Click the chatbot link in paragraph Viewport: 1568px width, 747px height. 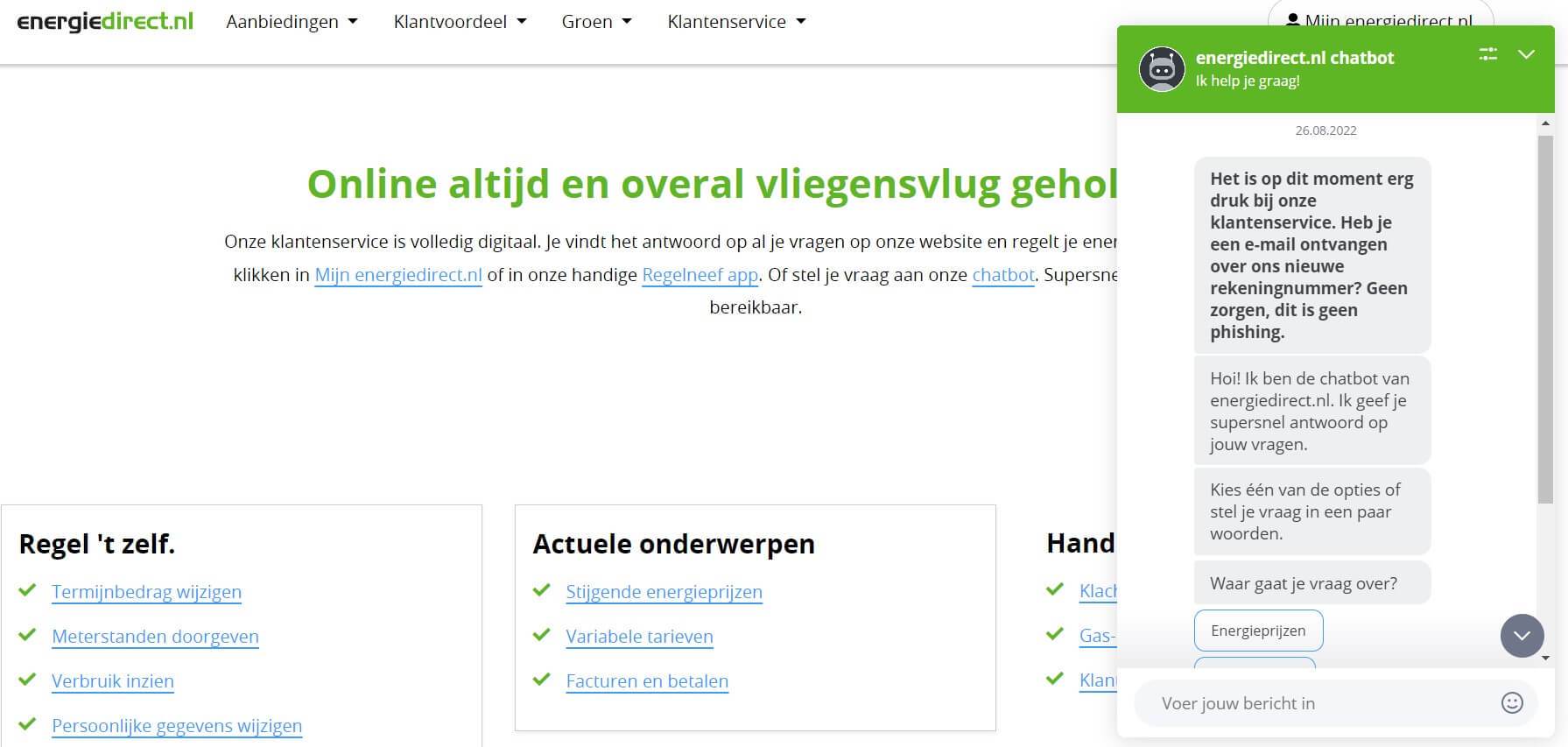(1003, 275)
